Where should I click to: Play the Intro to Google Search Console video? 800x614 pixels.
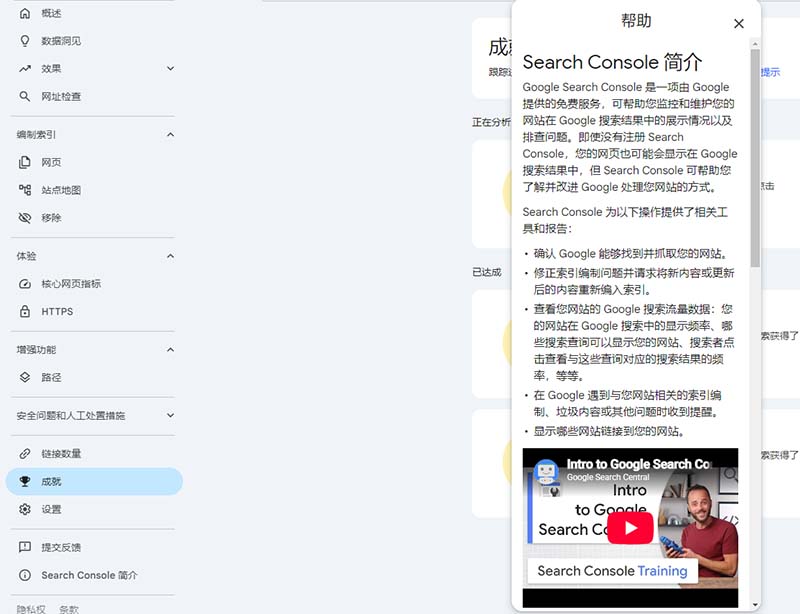click(630, 528)
